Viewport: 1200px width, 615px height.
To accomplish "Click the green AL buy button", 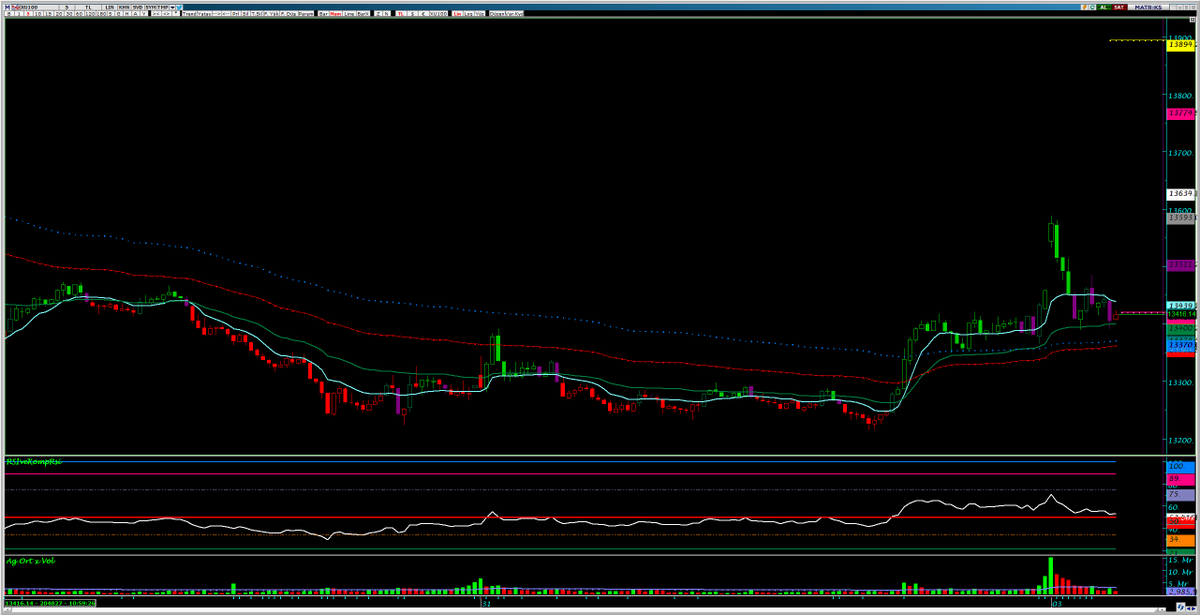I will coord(1104,7).
